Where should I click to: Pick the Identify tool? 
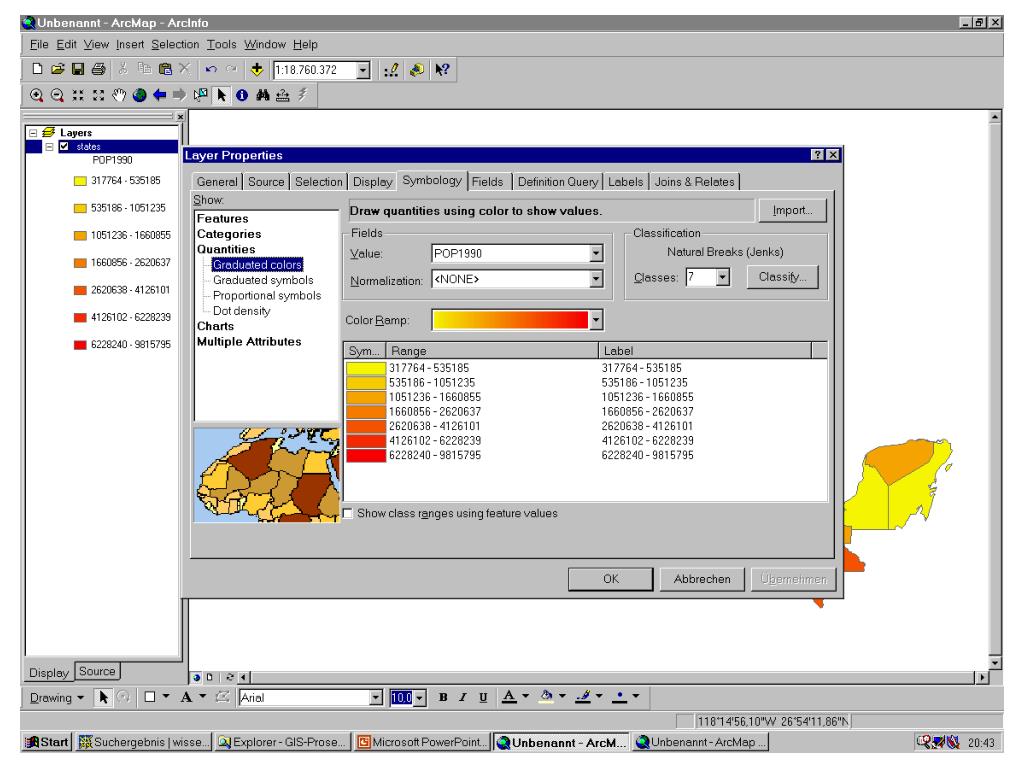click(x=242, y=95)
